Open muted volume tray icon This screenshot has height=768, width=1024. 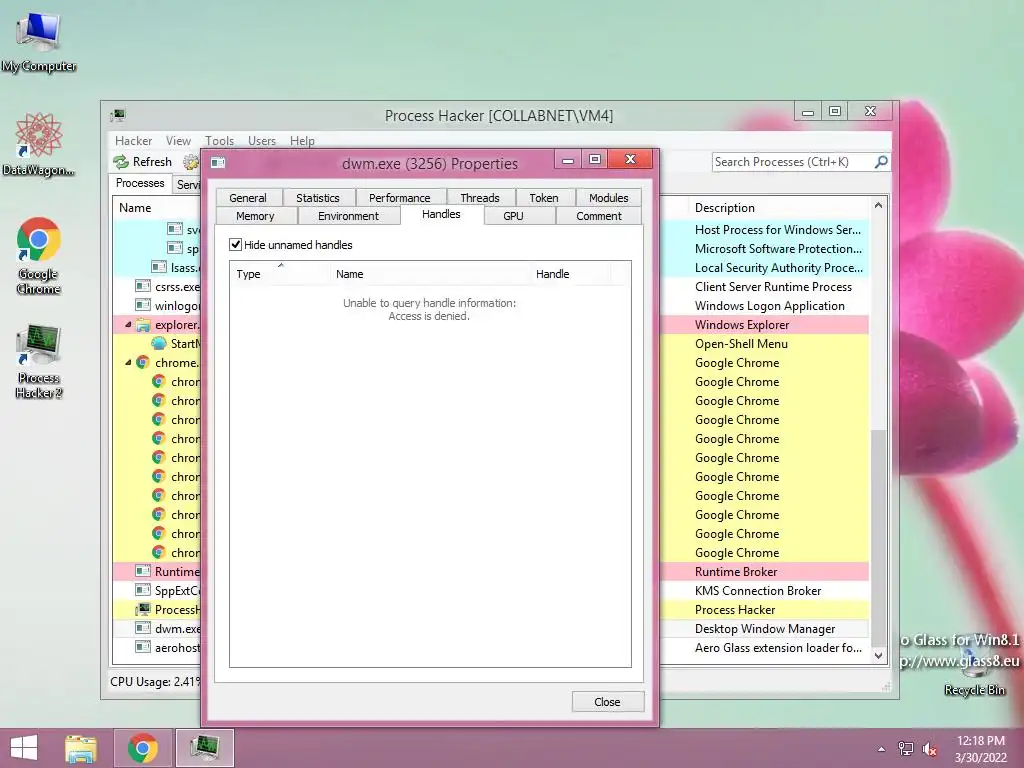(930, 749)
